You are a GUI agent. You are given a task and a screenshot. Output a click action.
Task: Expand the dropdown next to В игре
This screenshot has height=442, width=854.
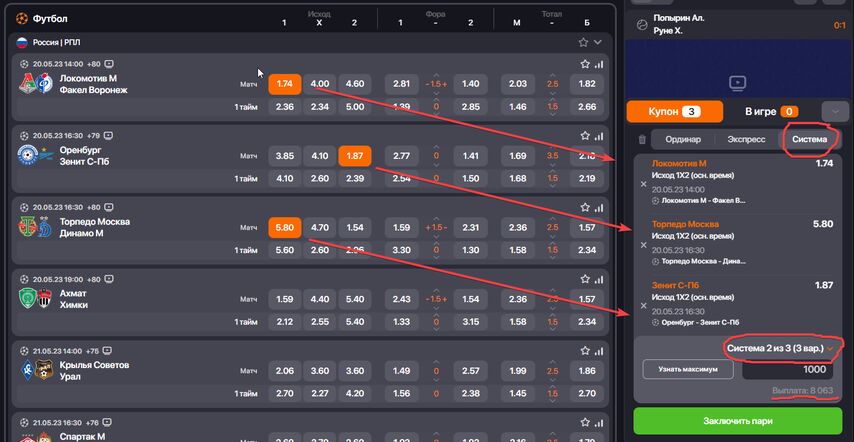click(835, 112)
